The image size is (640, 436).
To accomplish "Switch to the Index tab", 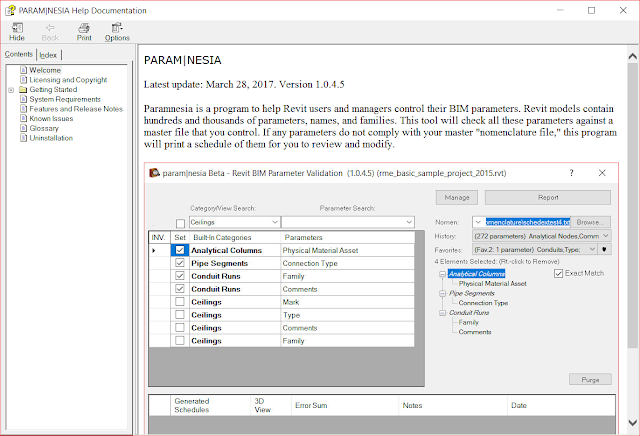I will 48,55.
